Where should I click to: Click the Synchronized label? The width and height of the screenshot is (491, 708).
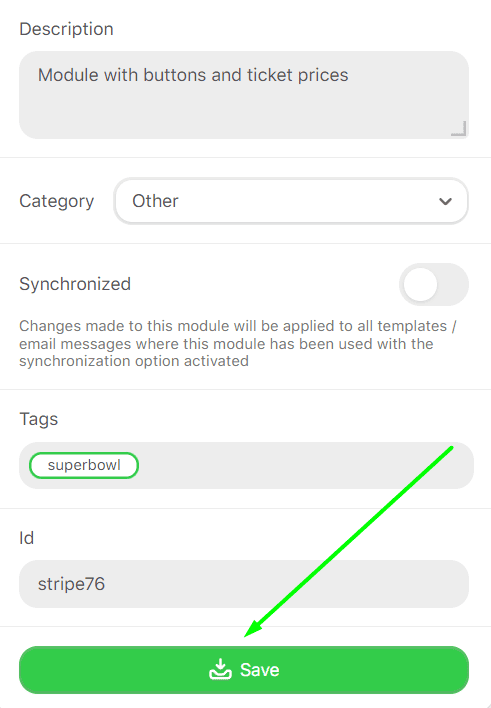(75, 284)
